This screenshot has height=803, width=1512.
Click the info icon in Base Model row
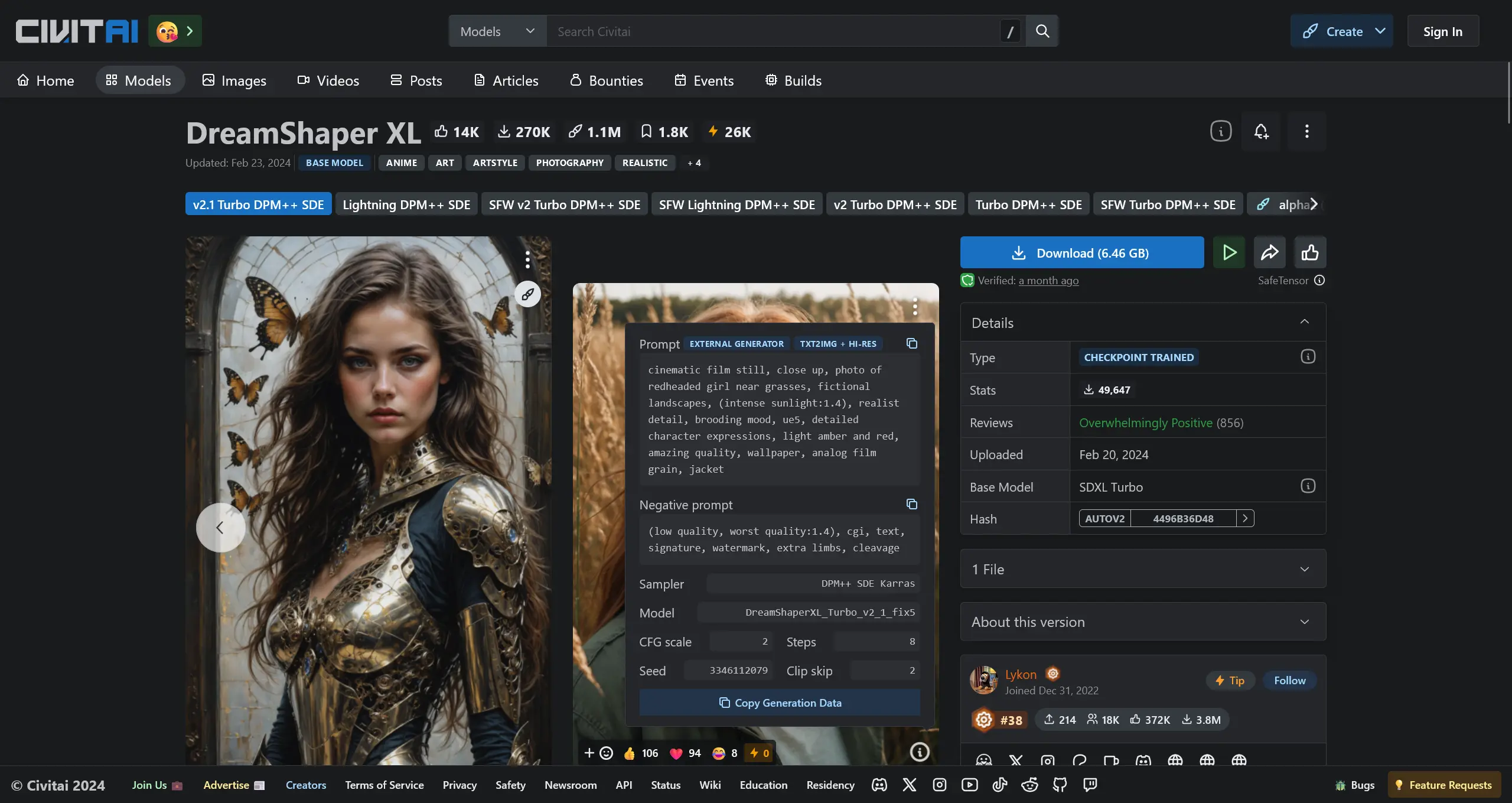(1308, 486)
